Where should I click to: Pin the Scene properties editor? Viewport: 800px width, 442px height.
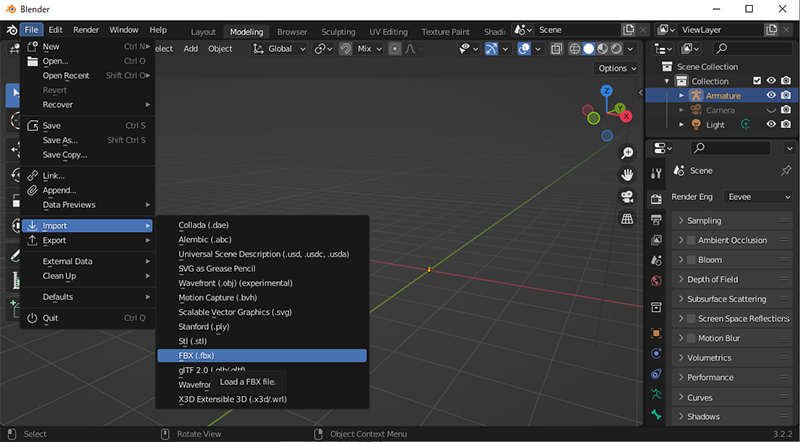[x=785, y=171]
